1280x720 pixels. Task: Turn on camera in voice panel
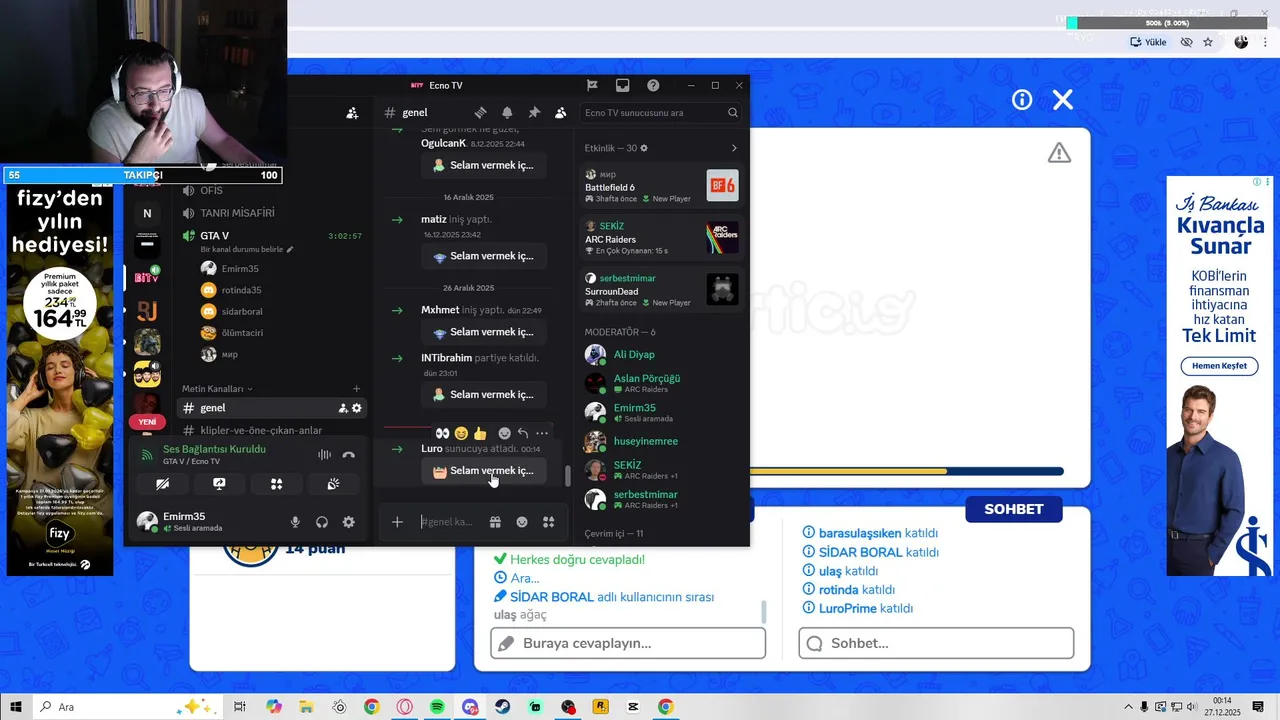click(x=162, y=484)
